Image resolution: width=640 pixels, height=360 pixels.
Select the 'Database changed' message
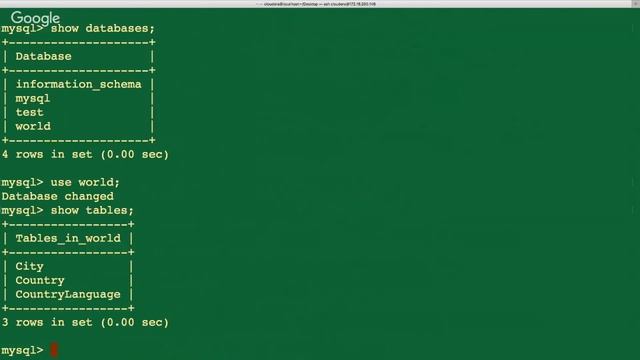point(58,196)
